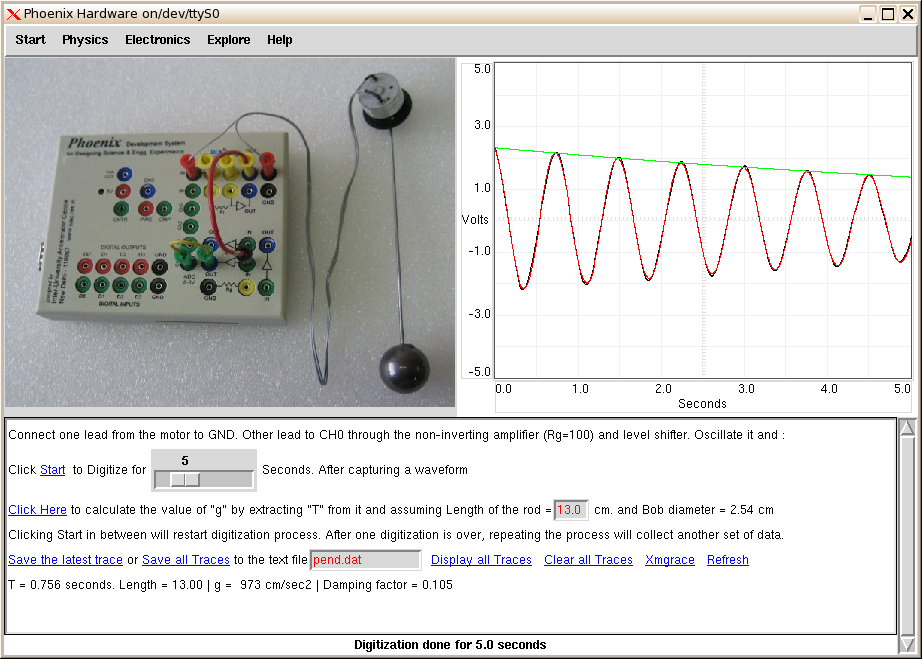Click the 'Seconds' x-axis label
The image size is (922, 659).
click(702, 404)
